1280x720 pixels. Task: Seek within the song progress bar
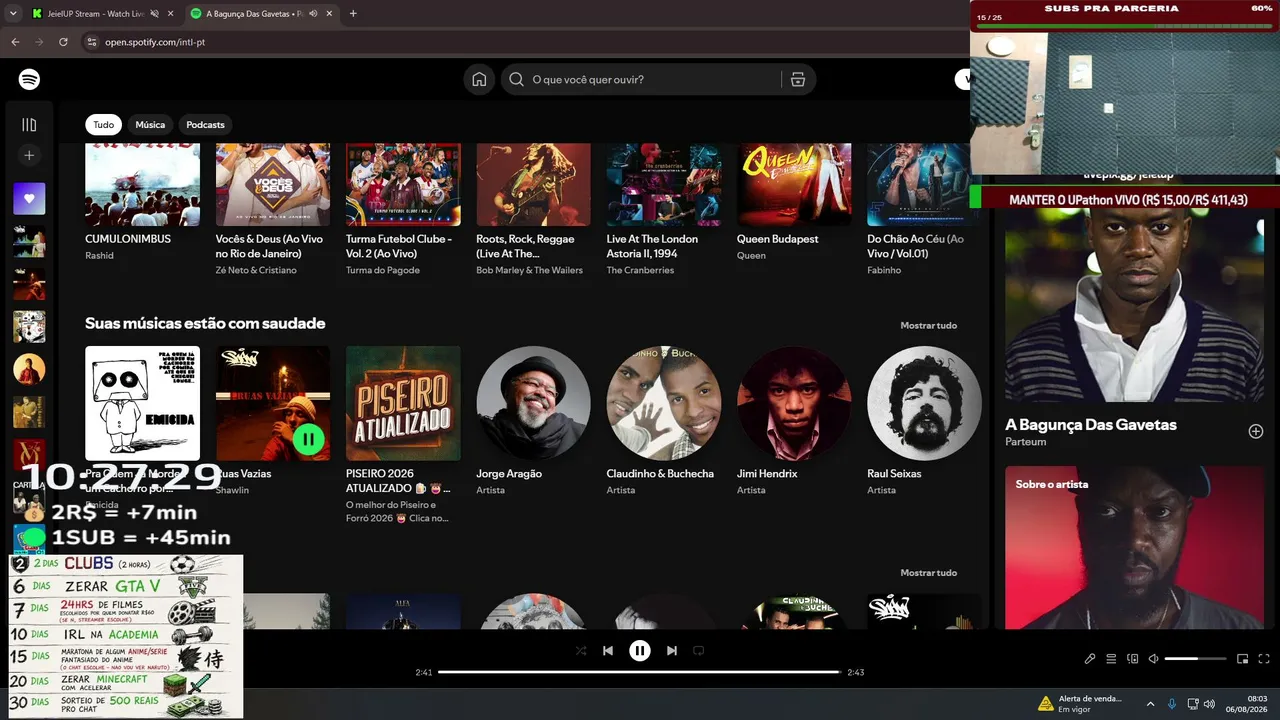tap(640, 672)
